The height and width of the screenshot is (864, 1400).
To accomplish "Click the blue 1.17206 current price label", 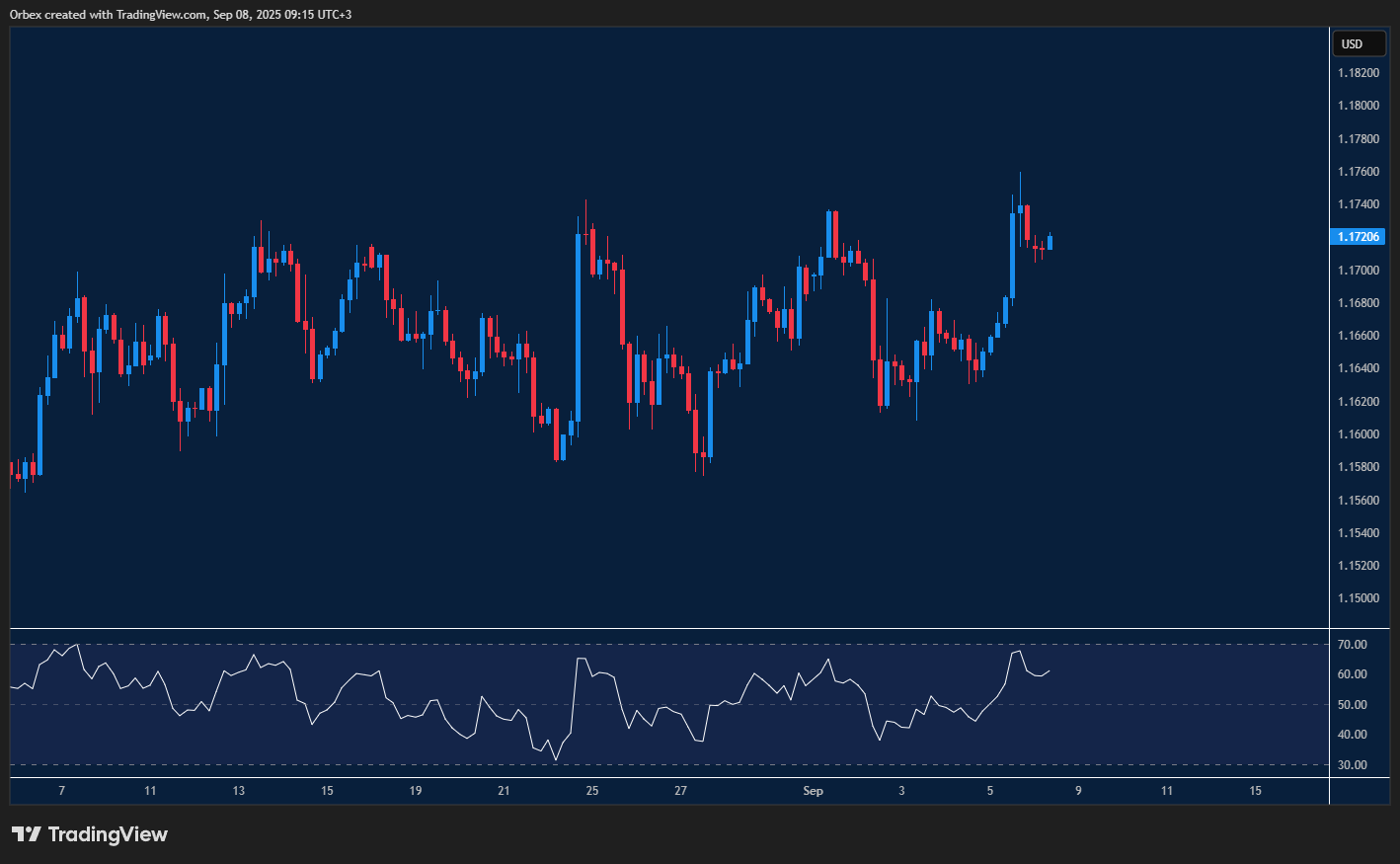I will tap(1359, 236).
